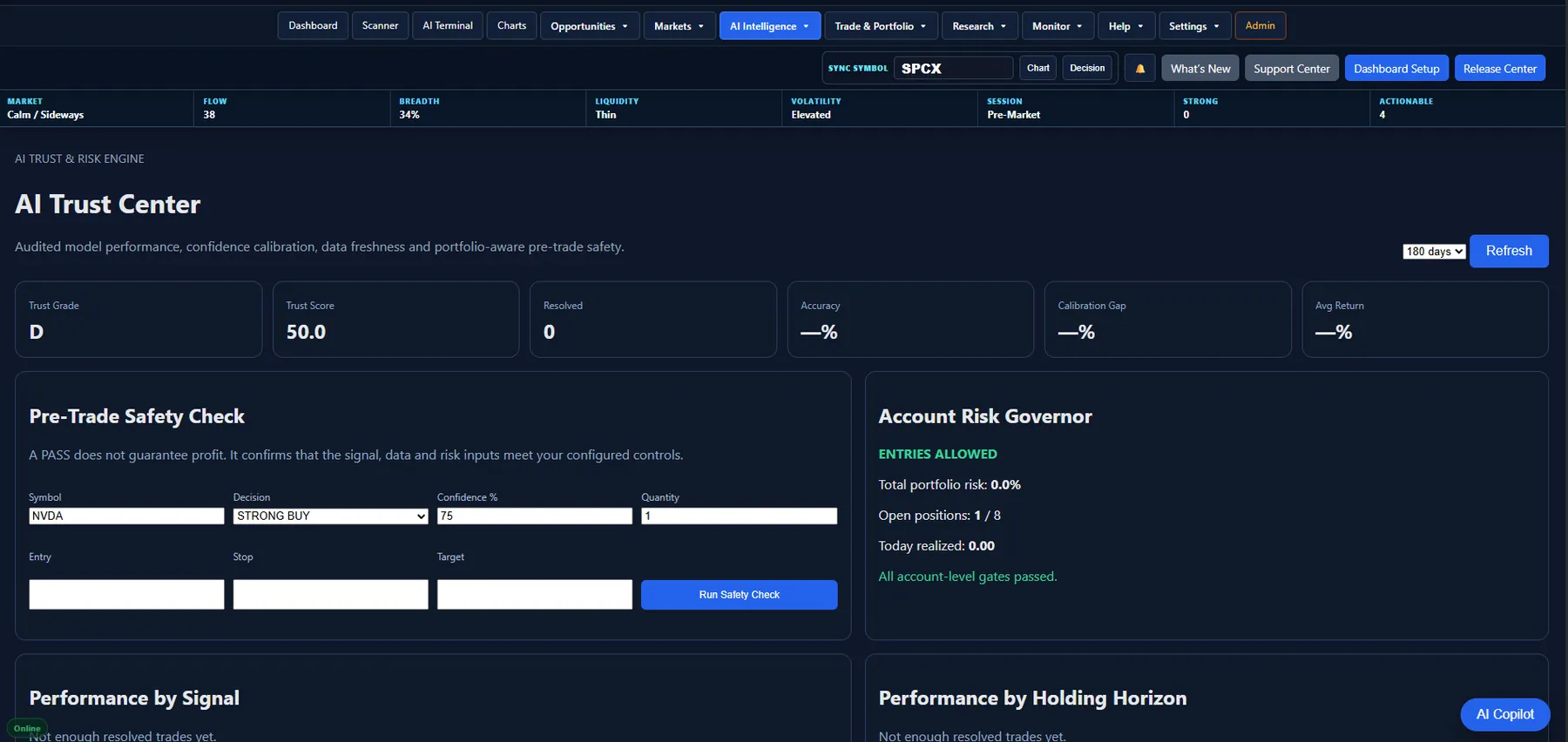Open the Support Center
The width and height of the screenshot is (1568, 742).
pos(1291,68)
